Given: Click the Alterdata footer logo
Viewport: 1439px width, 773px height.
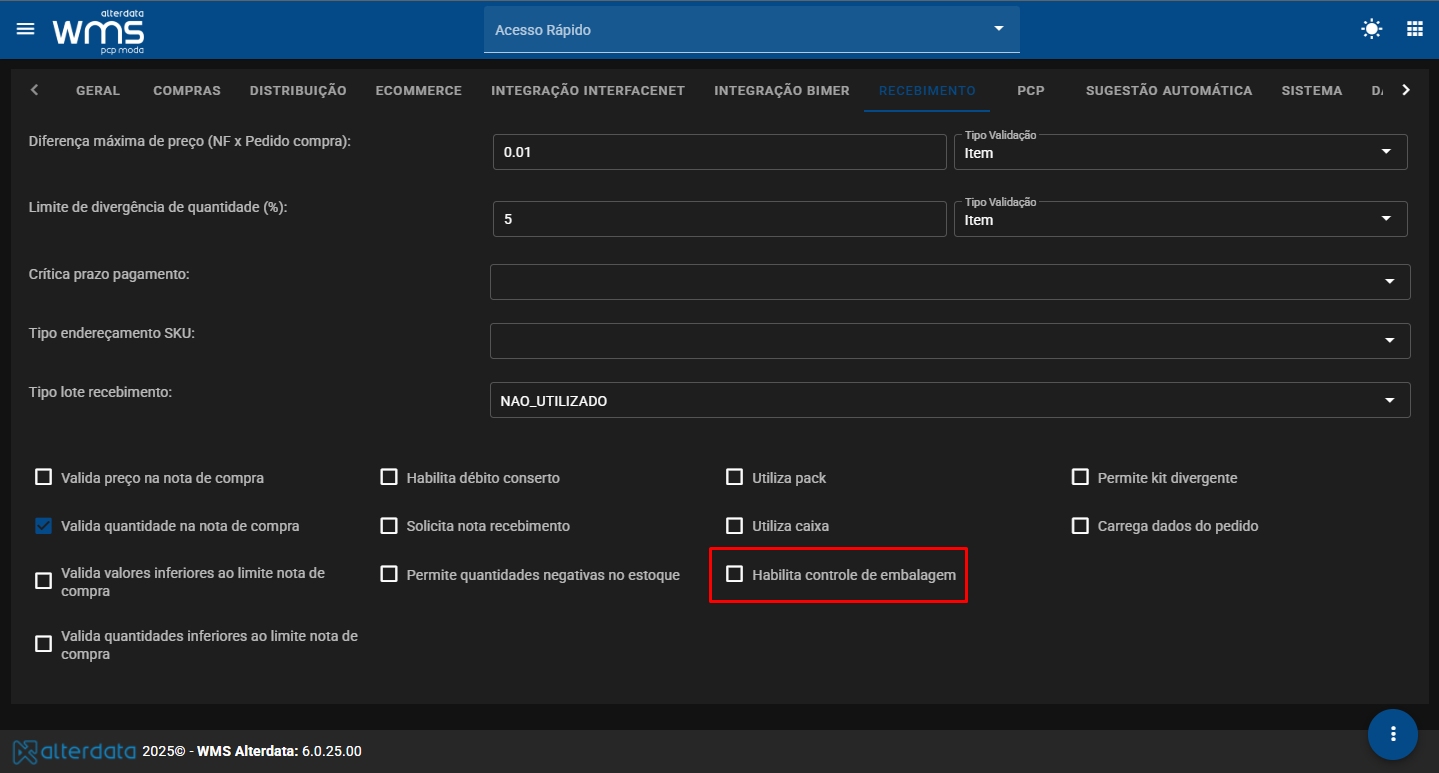Looking at the screenshot, I should [x=74, y=750].
